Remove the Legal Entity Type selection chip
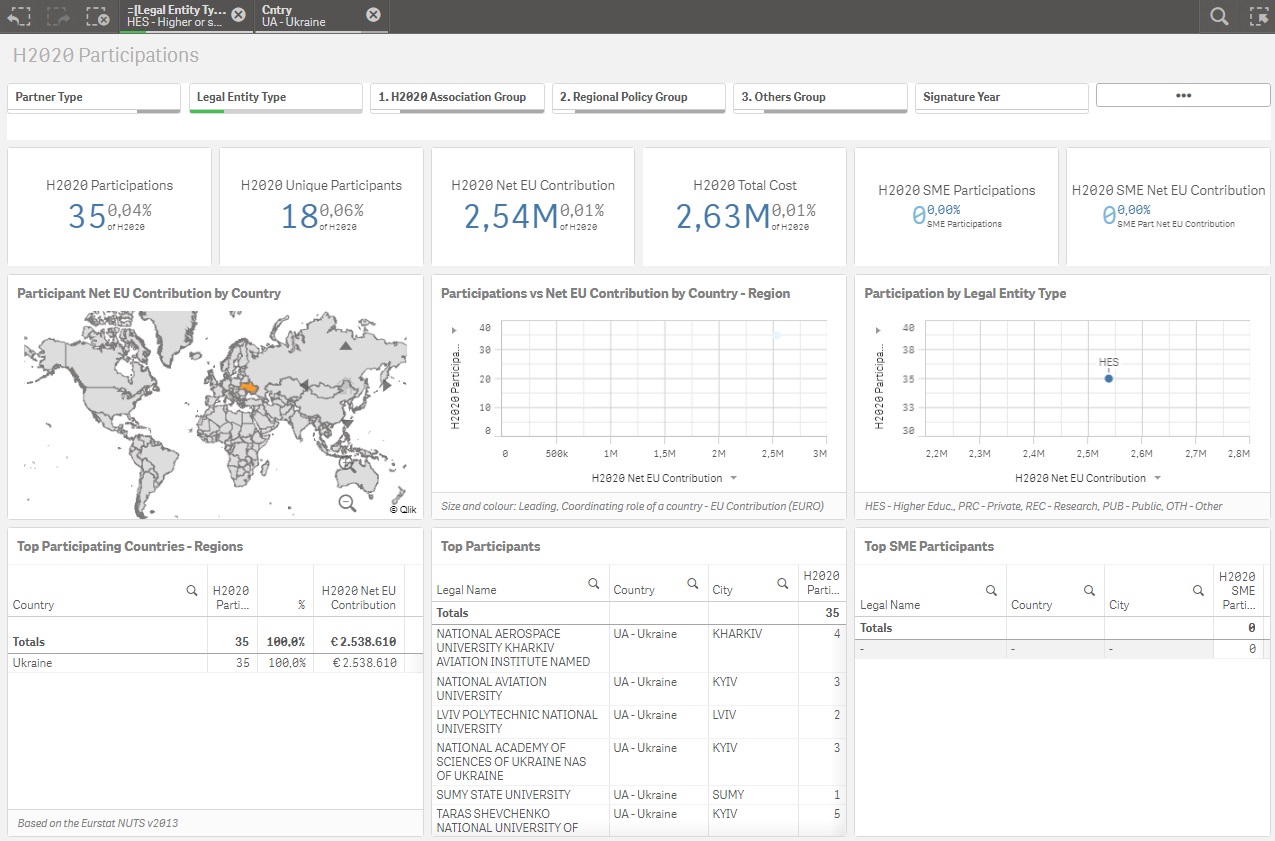Screen dimensions: 1275x841 click(238, 14)
